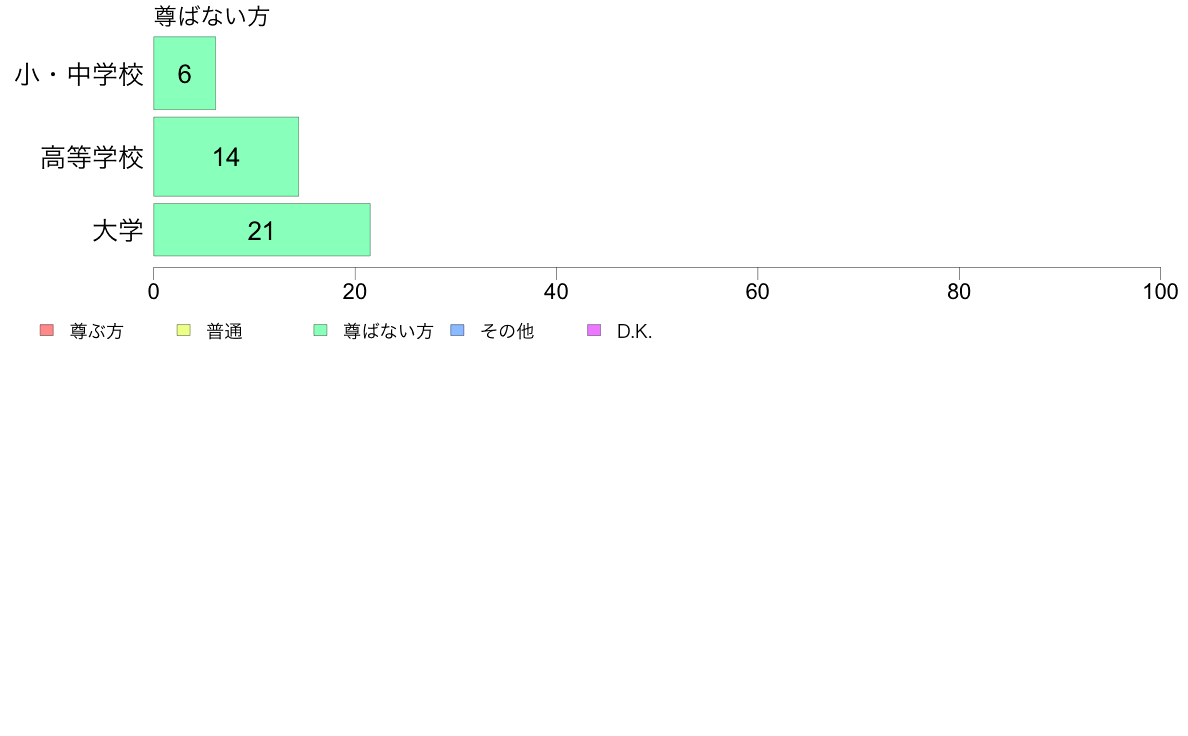
Task: Select the 大学 bar showing 21
Action: tap(261, 230)
